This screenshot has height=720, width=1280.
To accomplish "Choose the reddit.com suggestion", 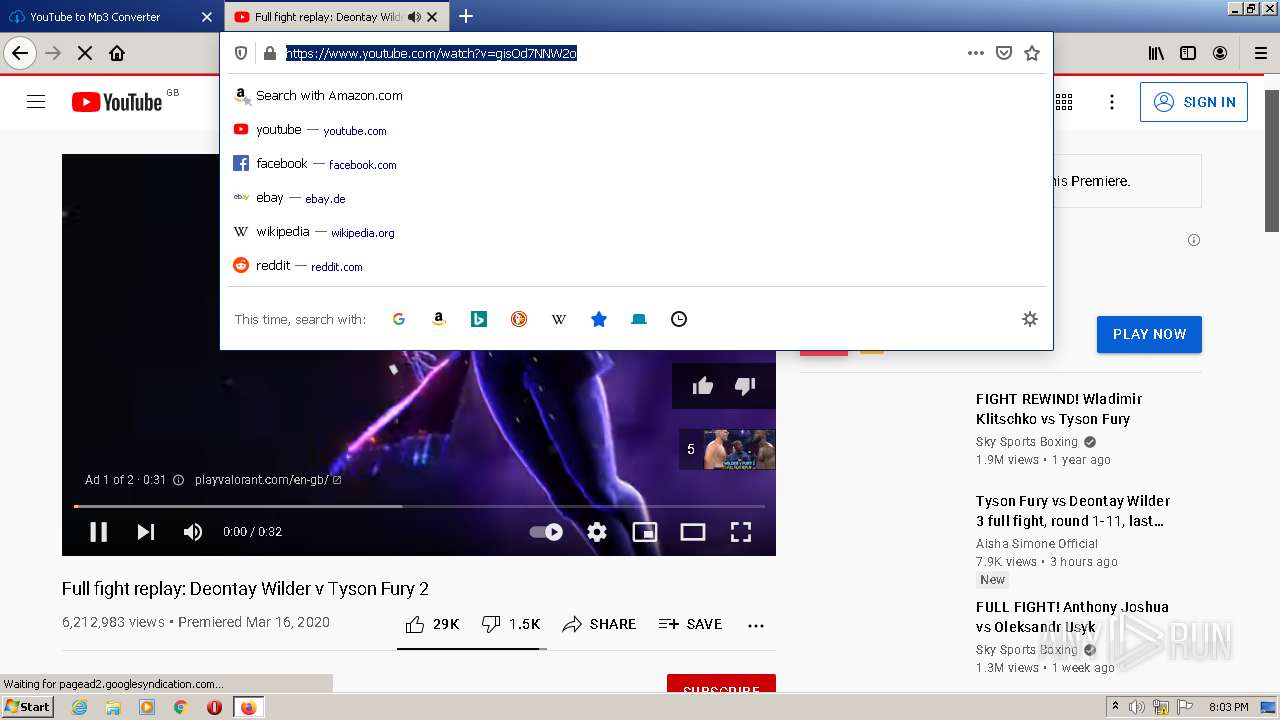I will pos(636,266).
